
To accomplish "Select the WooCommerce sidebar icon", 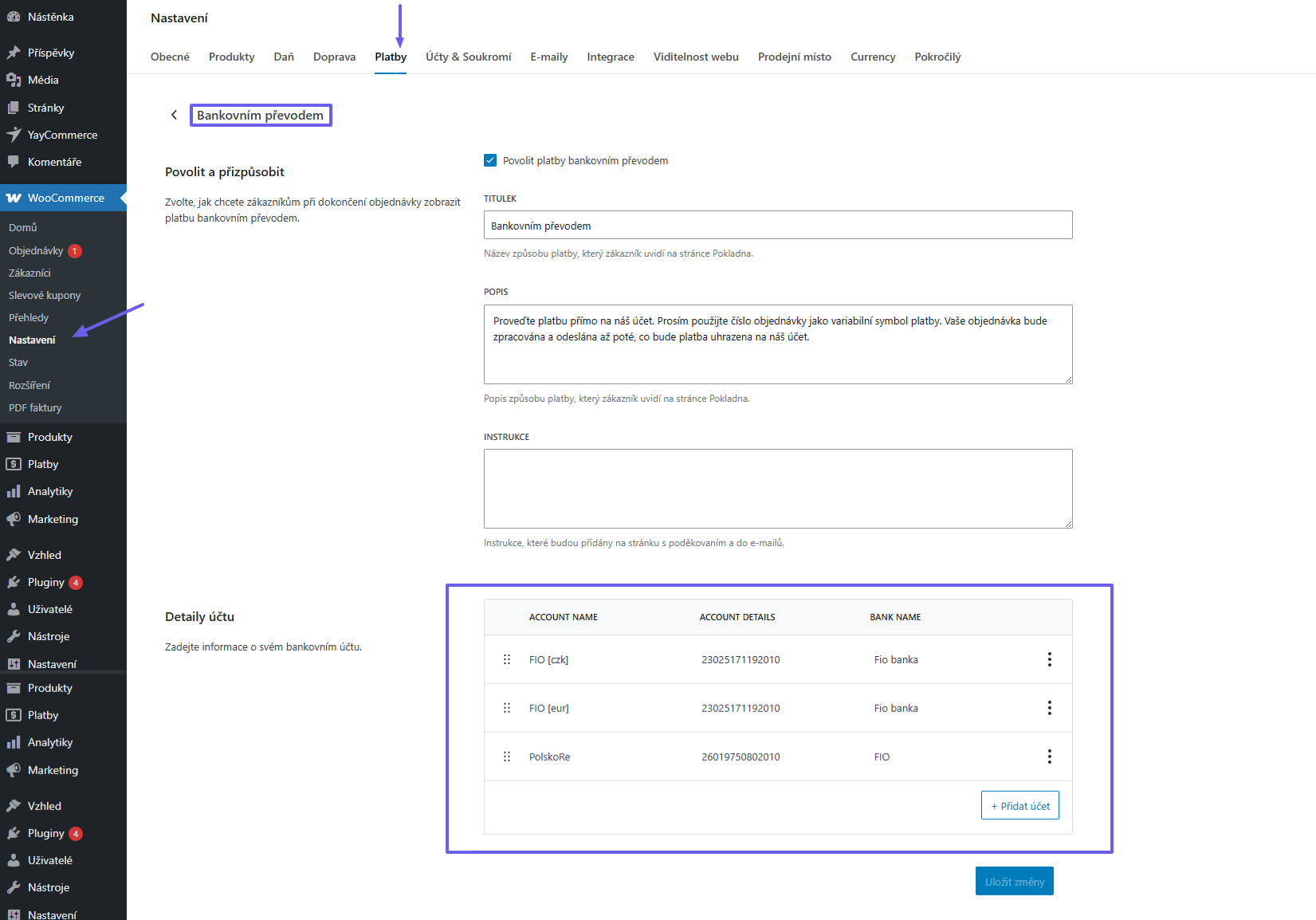I will coord(14,197).
